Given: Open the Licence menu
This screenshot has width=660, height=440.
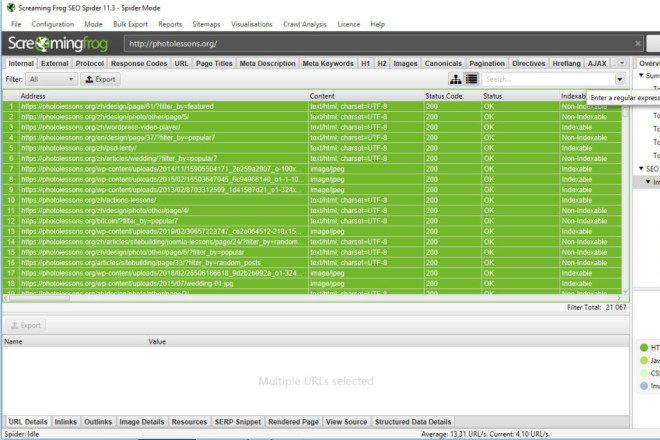Looking at the screenshot, I should 349,24.
